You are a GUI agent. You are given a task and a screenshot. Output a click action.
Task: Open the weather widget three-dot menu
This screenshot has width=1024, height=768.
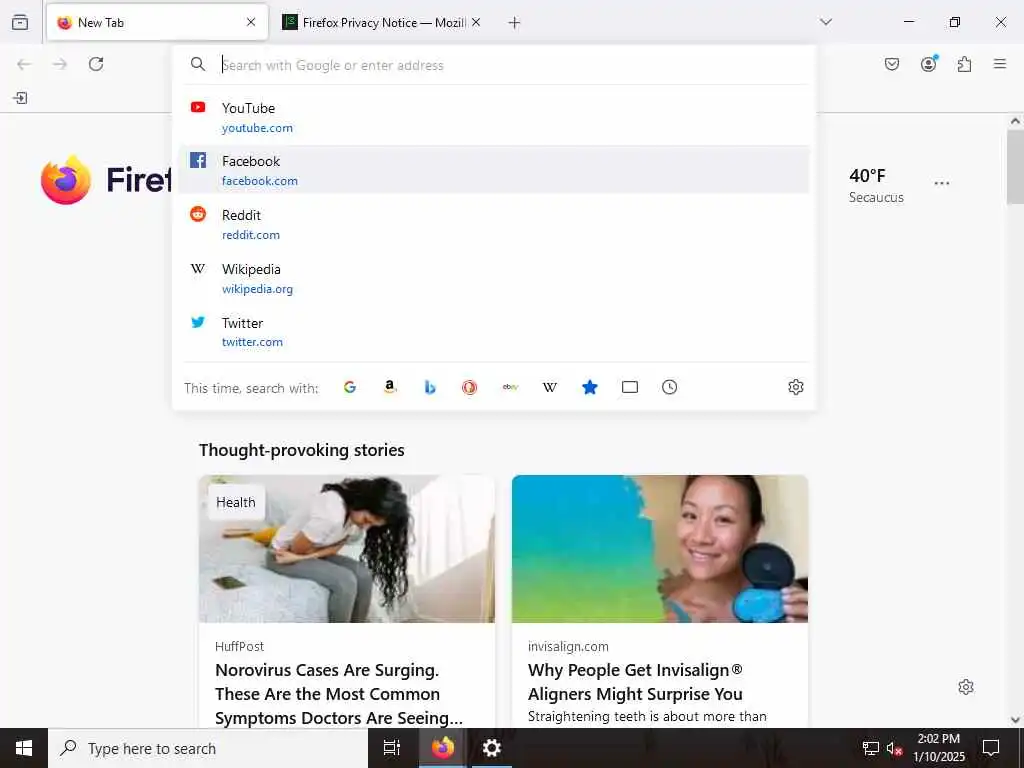[942, 184]
